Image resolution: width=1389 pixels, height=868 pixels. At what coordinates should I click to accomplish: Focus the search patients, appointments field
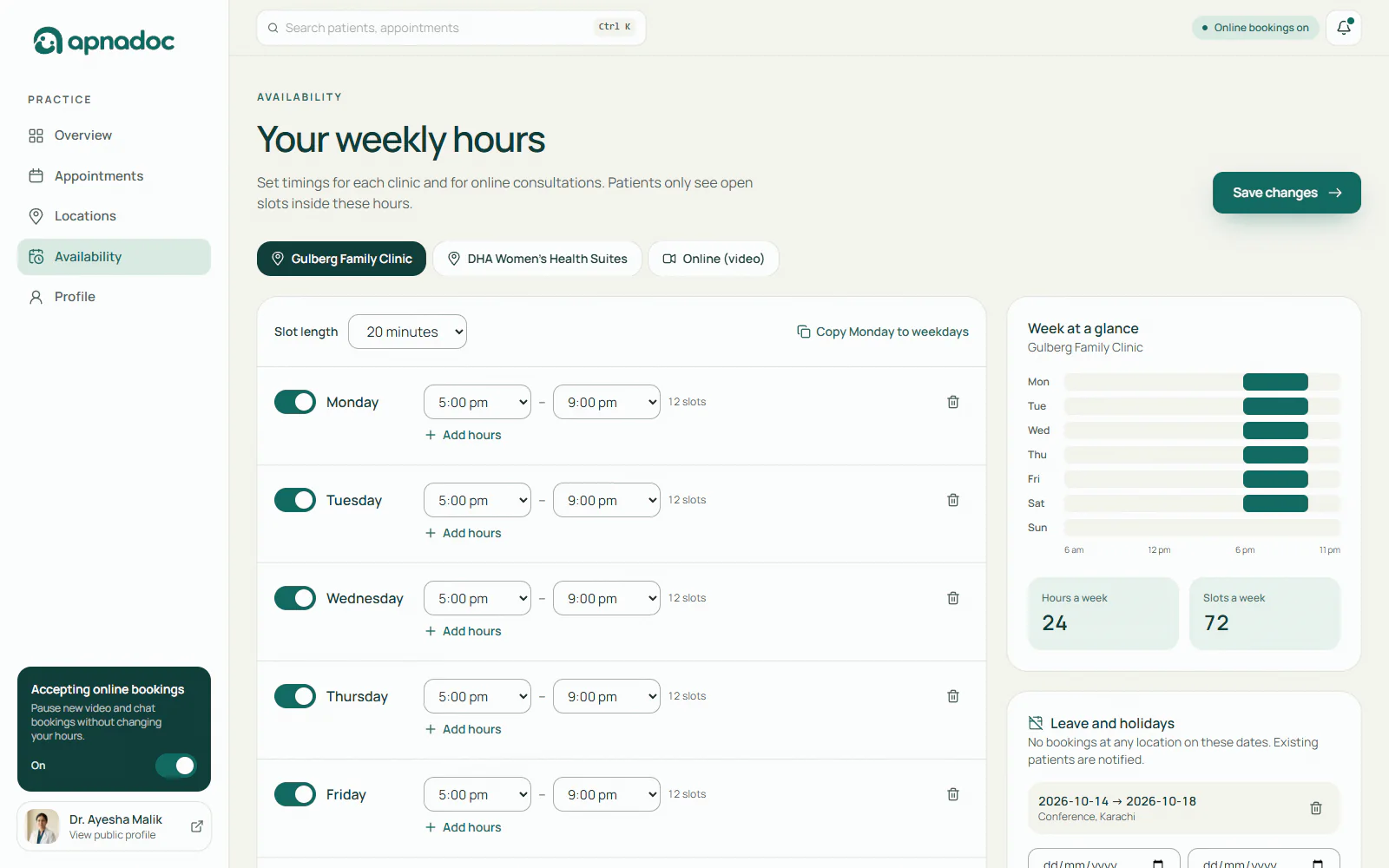[451, 28]
